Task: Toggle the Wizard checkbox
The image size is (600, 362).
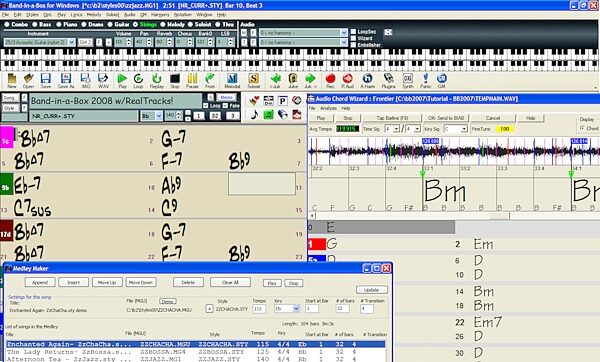Action: click(354, 38)
